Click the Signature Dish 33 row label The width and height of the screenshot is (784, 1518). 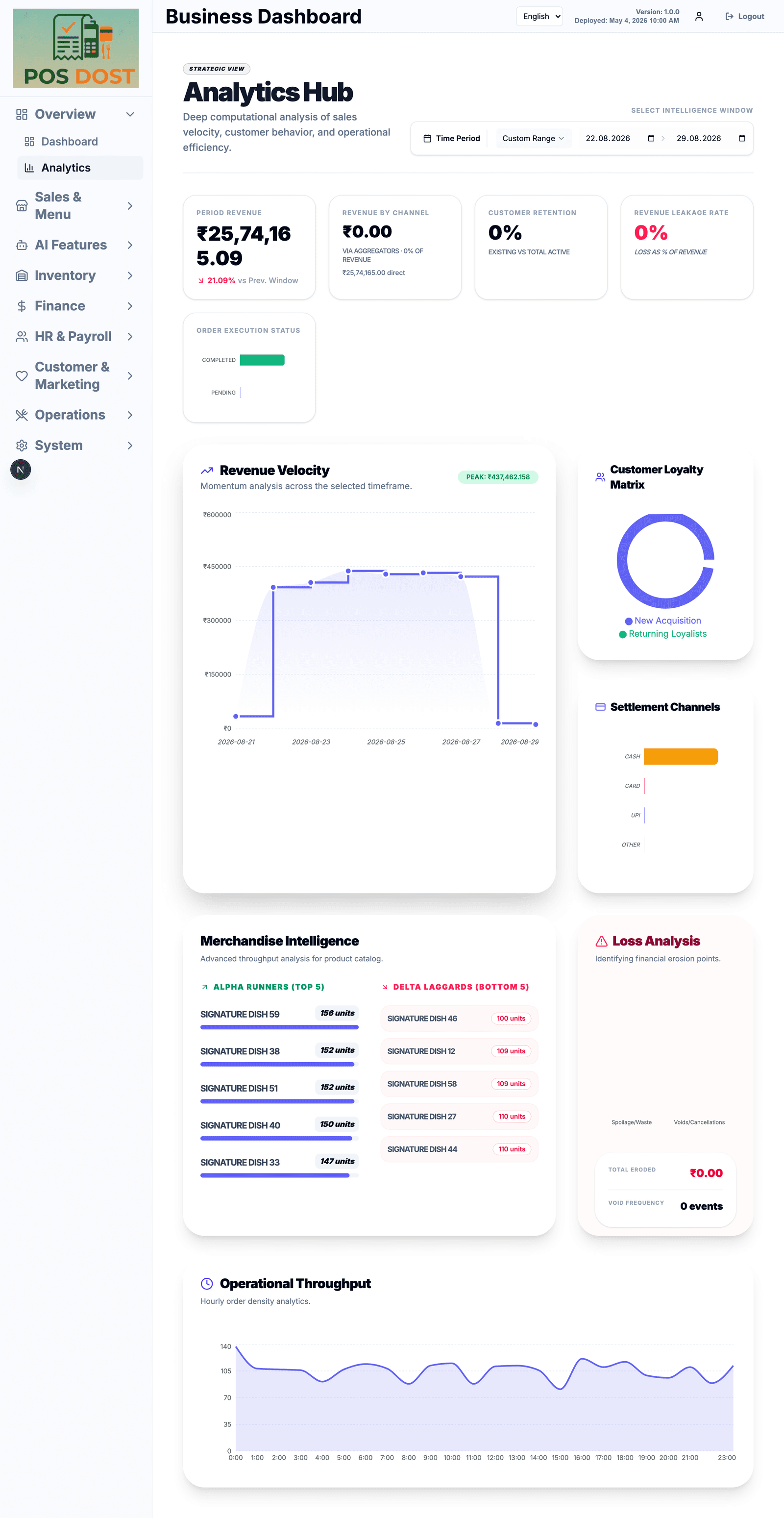pyautogui.click(x=240, y=1162)
